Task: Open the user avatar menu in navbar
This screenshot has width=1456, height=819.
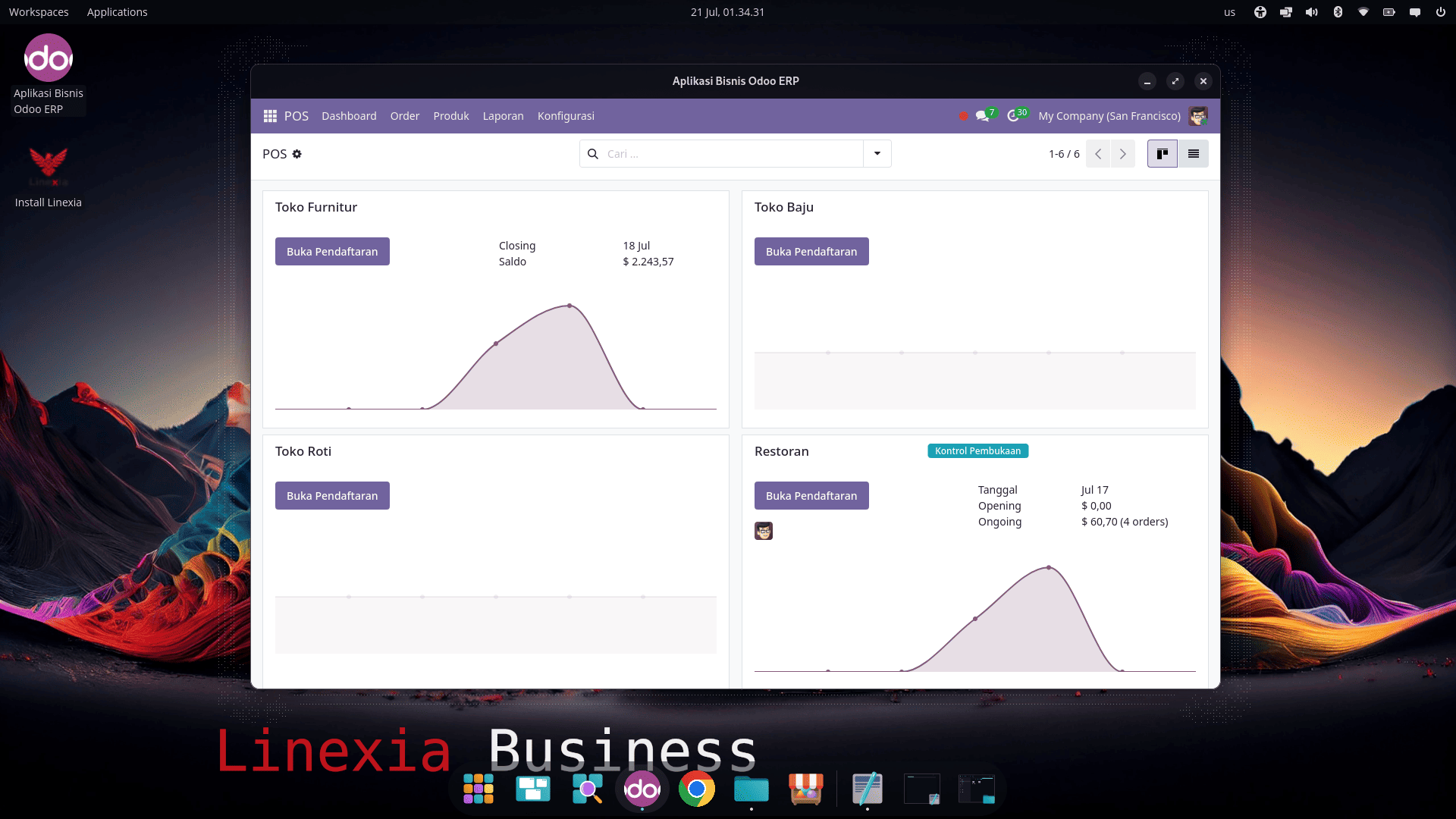Action: 1198,116
